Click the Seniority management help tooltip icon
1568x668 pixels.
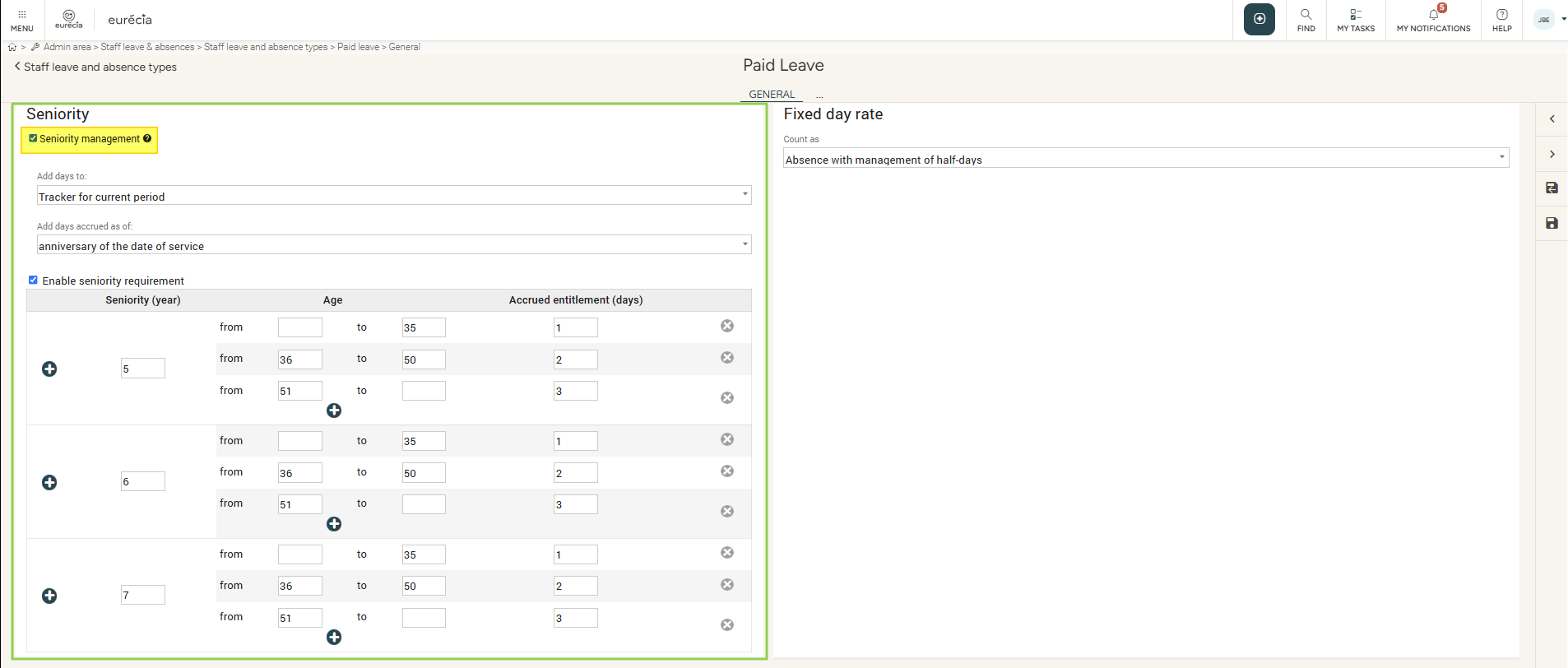coord(147,138)
